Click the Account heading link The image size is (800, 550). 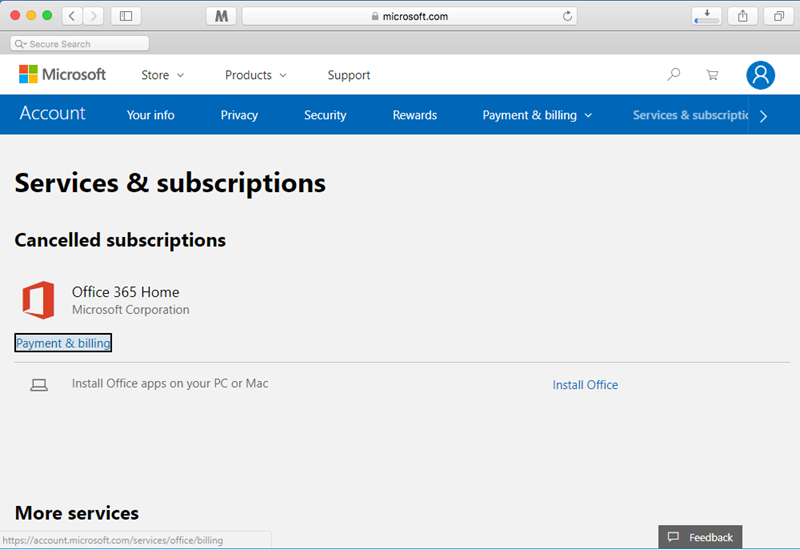coord(53,113)
